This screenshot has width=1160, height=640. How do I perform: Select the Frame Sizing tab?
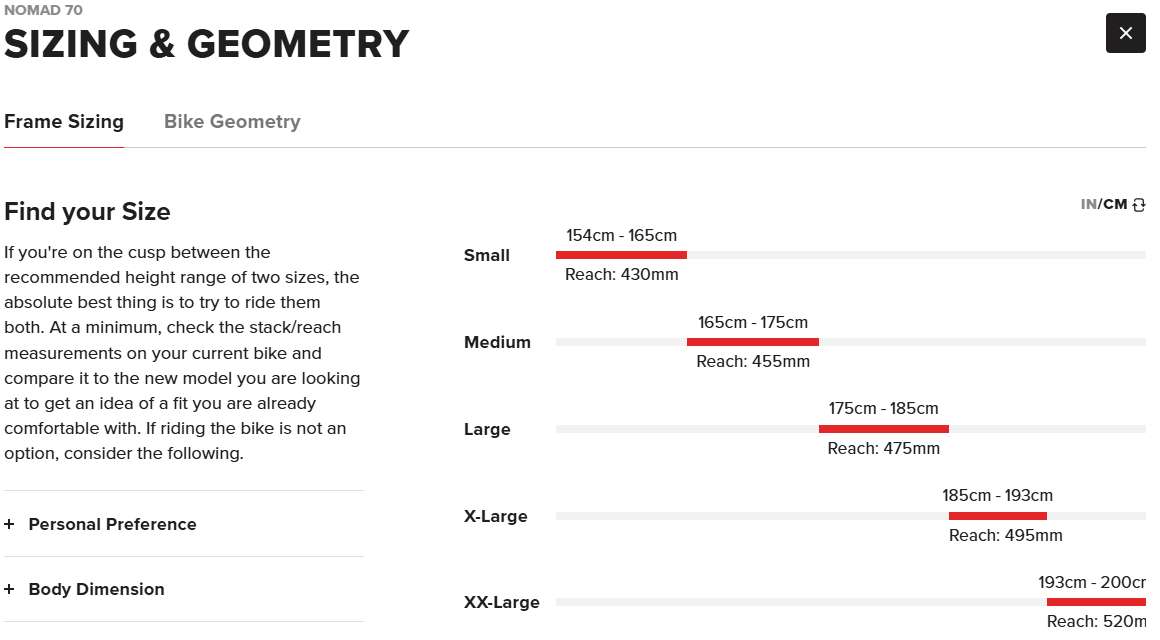click(64, 122)
